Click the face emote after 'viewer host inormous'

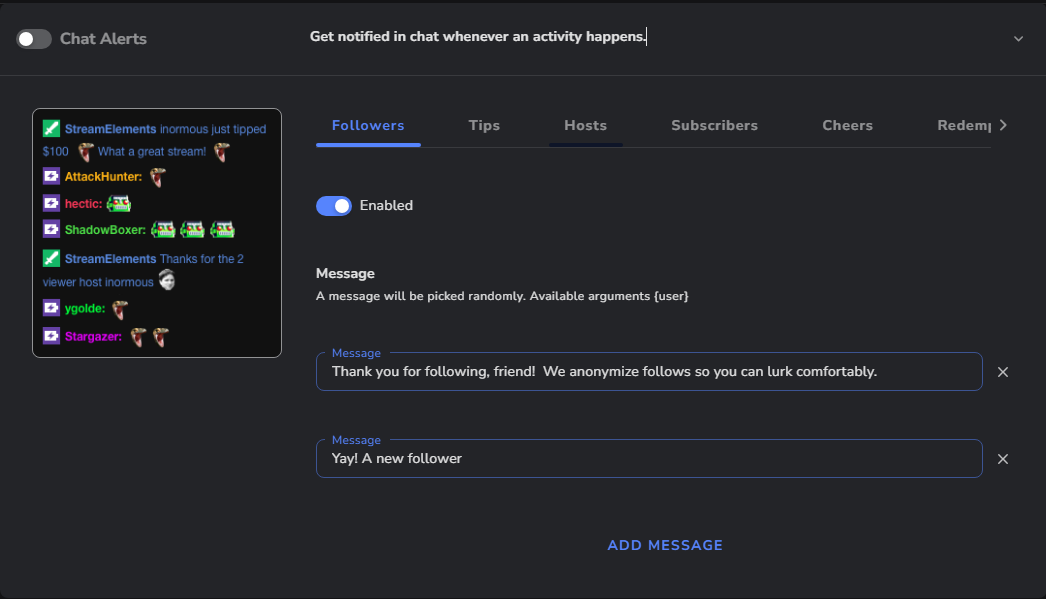pos(167,280)
